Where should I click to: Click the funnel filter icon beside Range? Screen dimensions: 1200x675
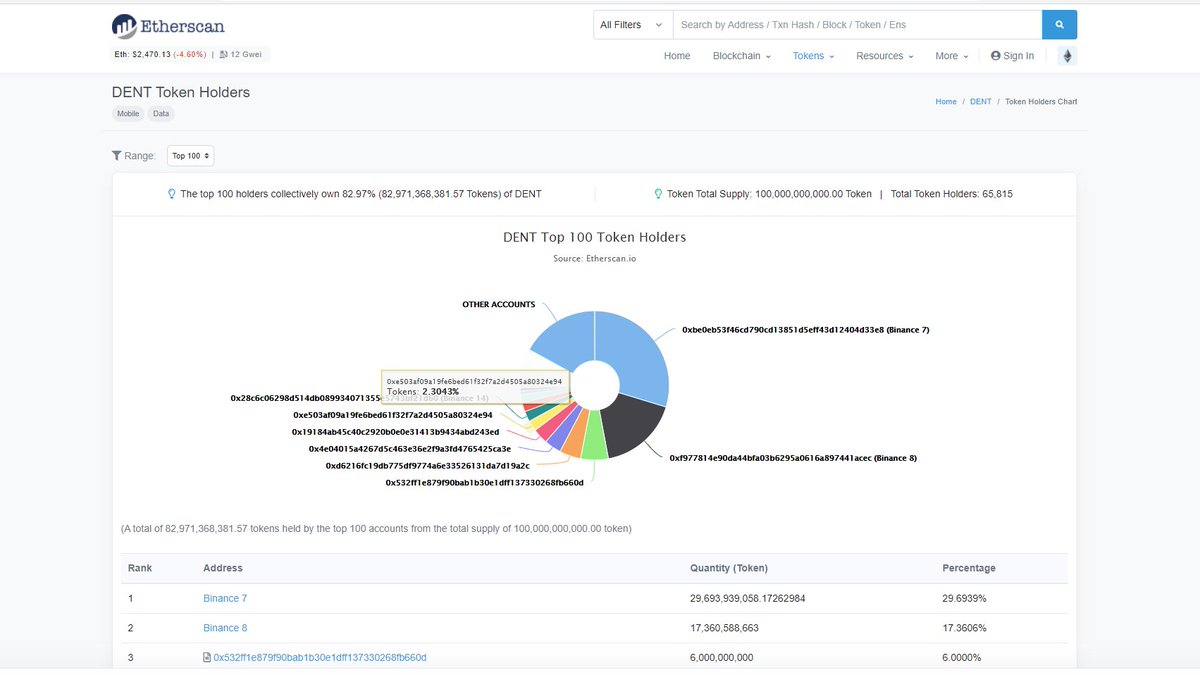click(116, 156)
